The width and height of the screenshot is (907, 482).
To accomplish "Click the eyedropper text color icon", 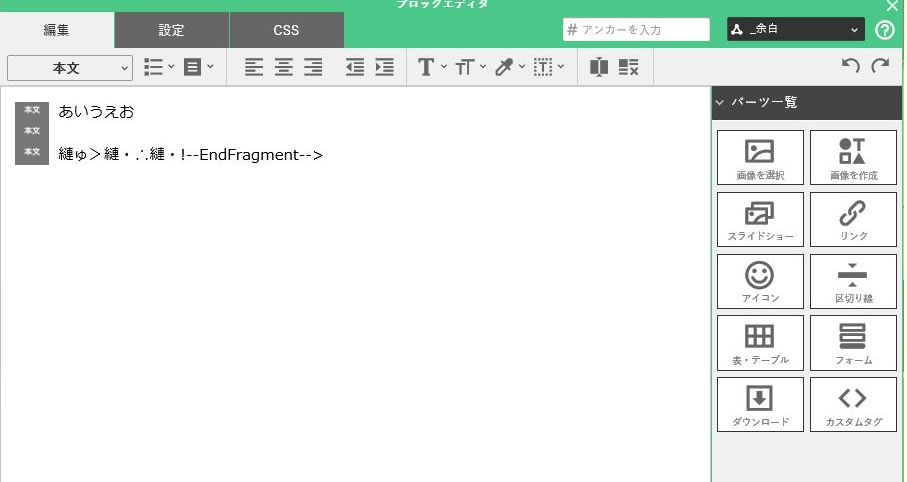I will [x=504, y=67].
